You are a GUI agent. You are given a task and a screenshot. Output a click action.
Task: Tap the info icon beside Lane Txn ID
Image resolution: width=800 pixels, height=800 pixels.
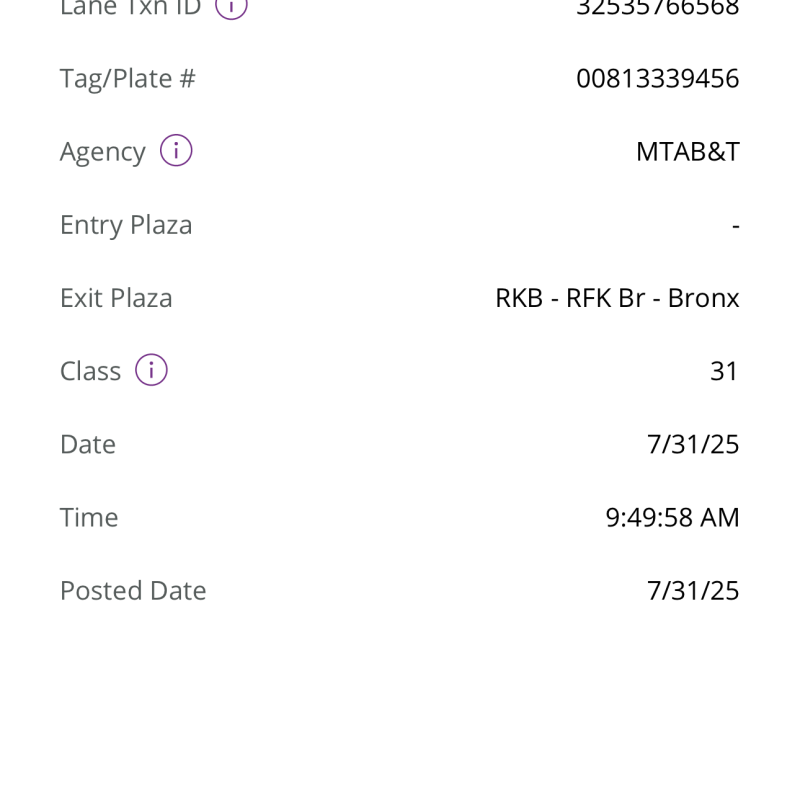coord(231,6)
